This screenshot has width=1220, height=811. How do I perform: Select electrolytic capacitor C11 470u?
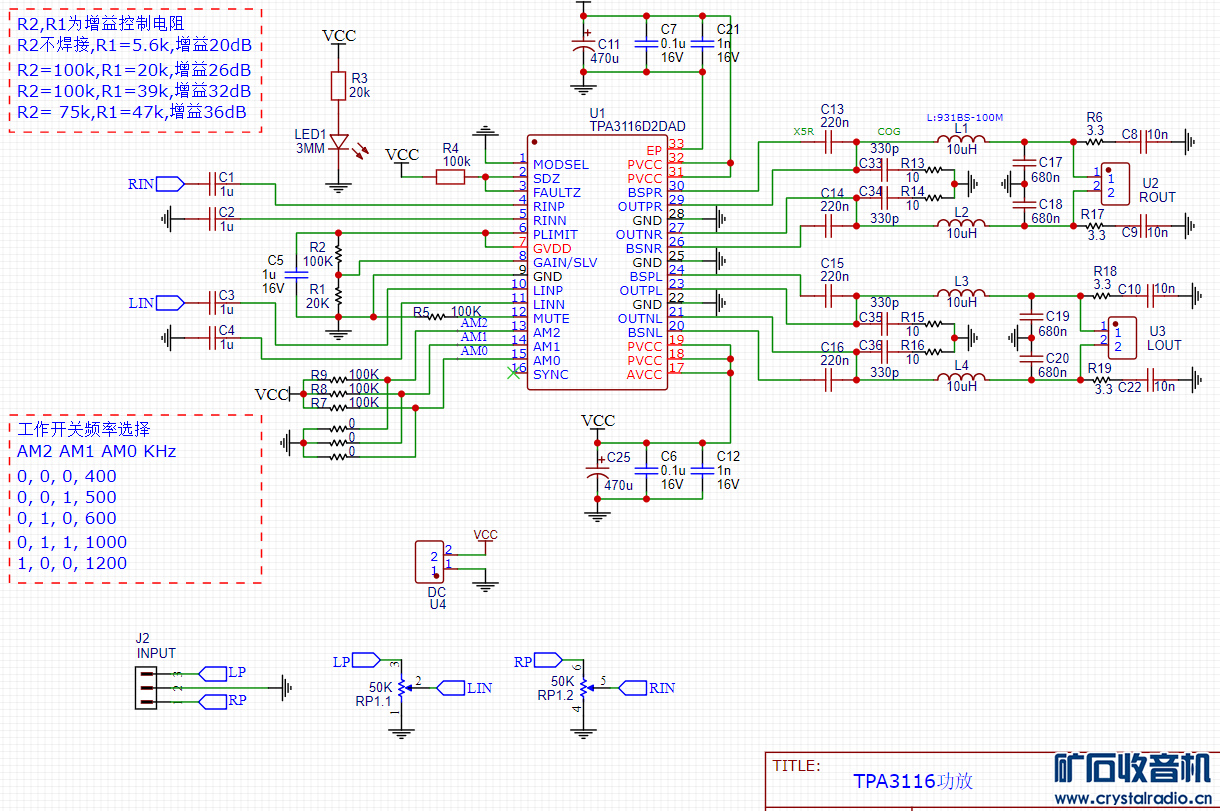(x=584, y=46)
